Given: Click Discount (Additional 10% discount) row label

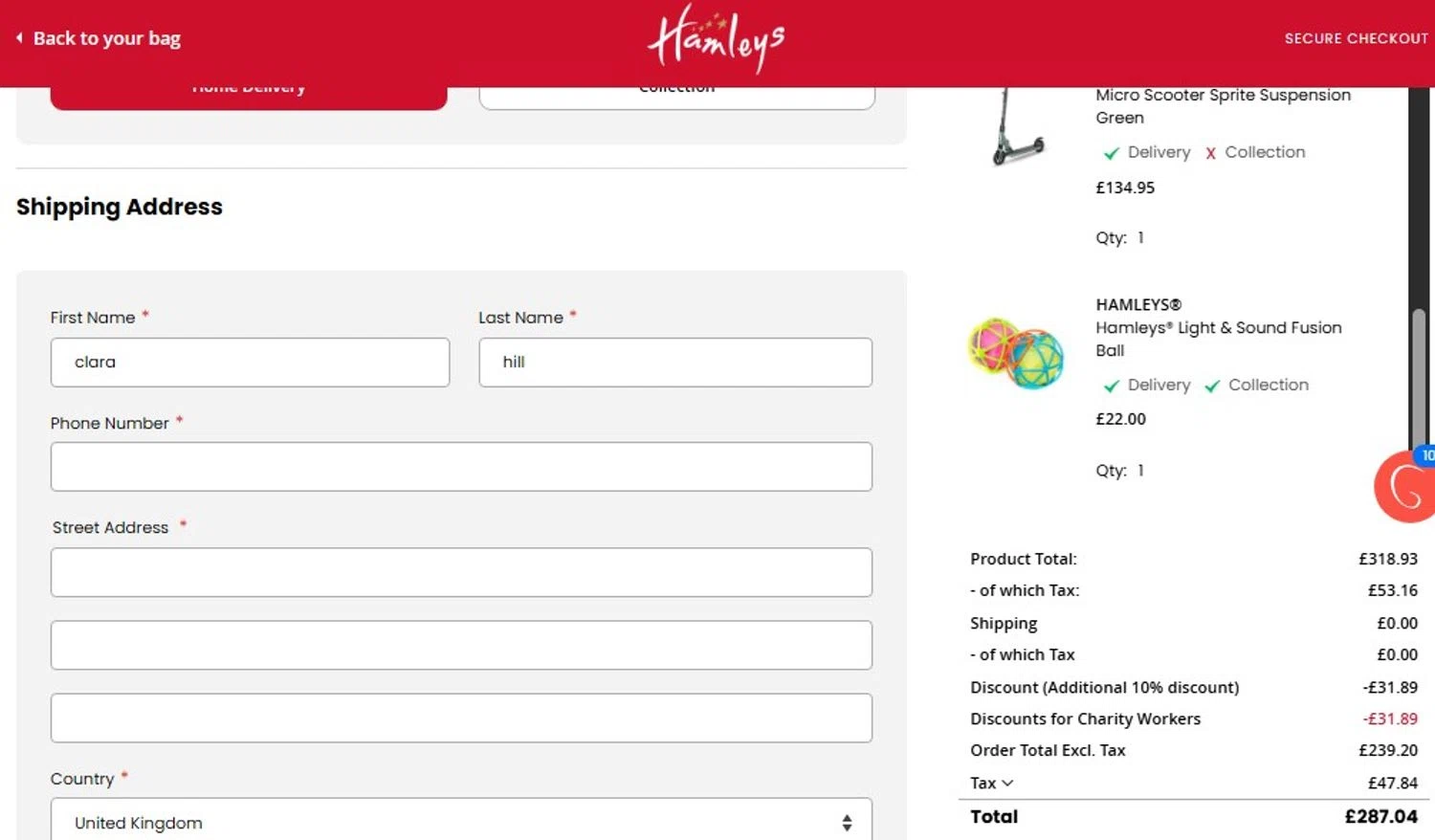Looking at the screenshot, I should pyautogui.click(x=1104, y=687).
